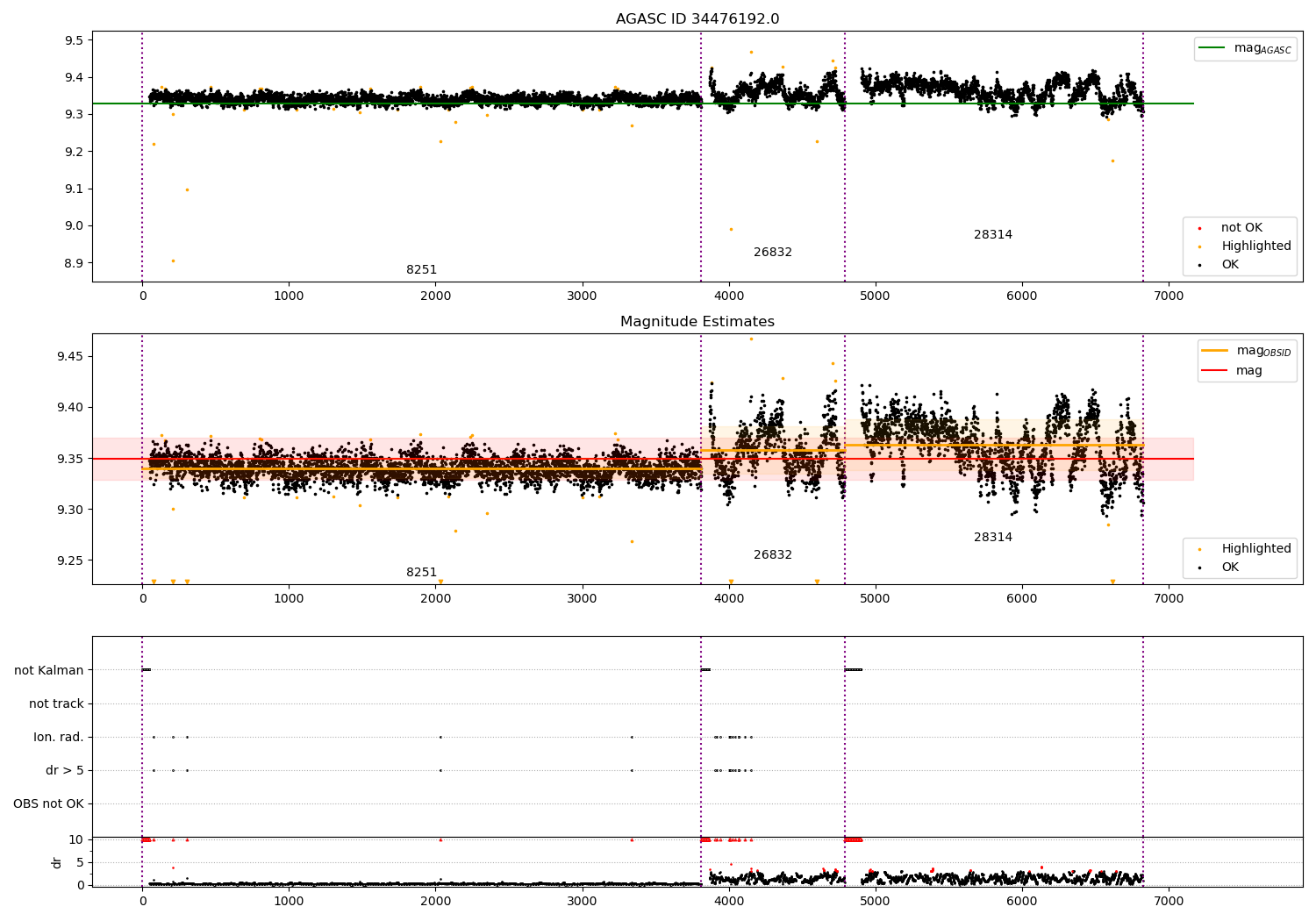Image resolution: width=1316 pixels, height=921 pixels.
Task: Click the '5000' x-tick of Magnitude Estimates panel
Action: (876, 599)
